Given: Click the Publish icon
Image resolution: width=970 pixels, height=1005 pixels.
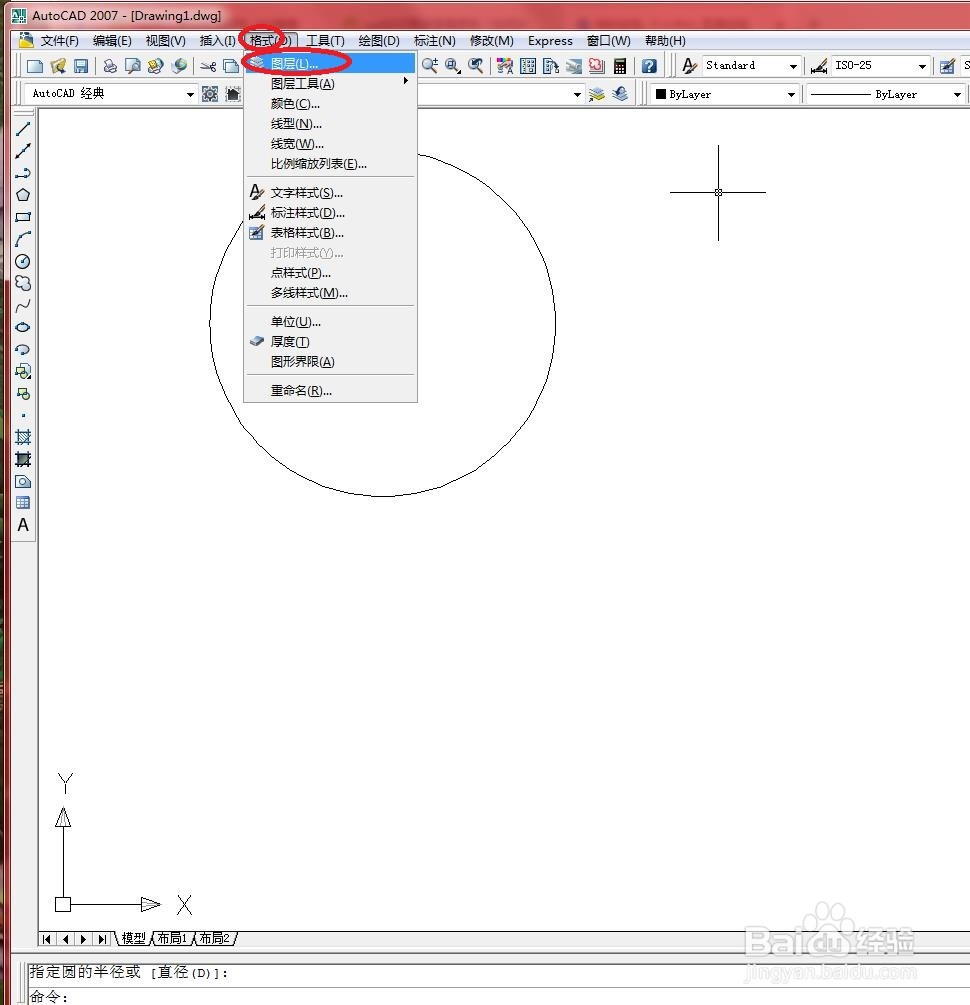Looking at the screenshot, I should [x=155, y=65].
